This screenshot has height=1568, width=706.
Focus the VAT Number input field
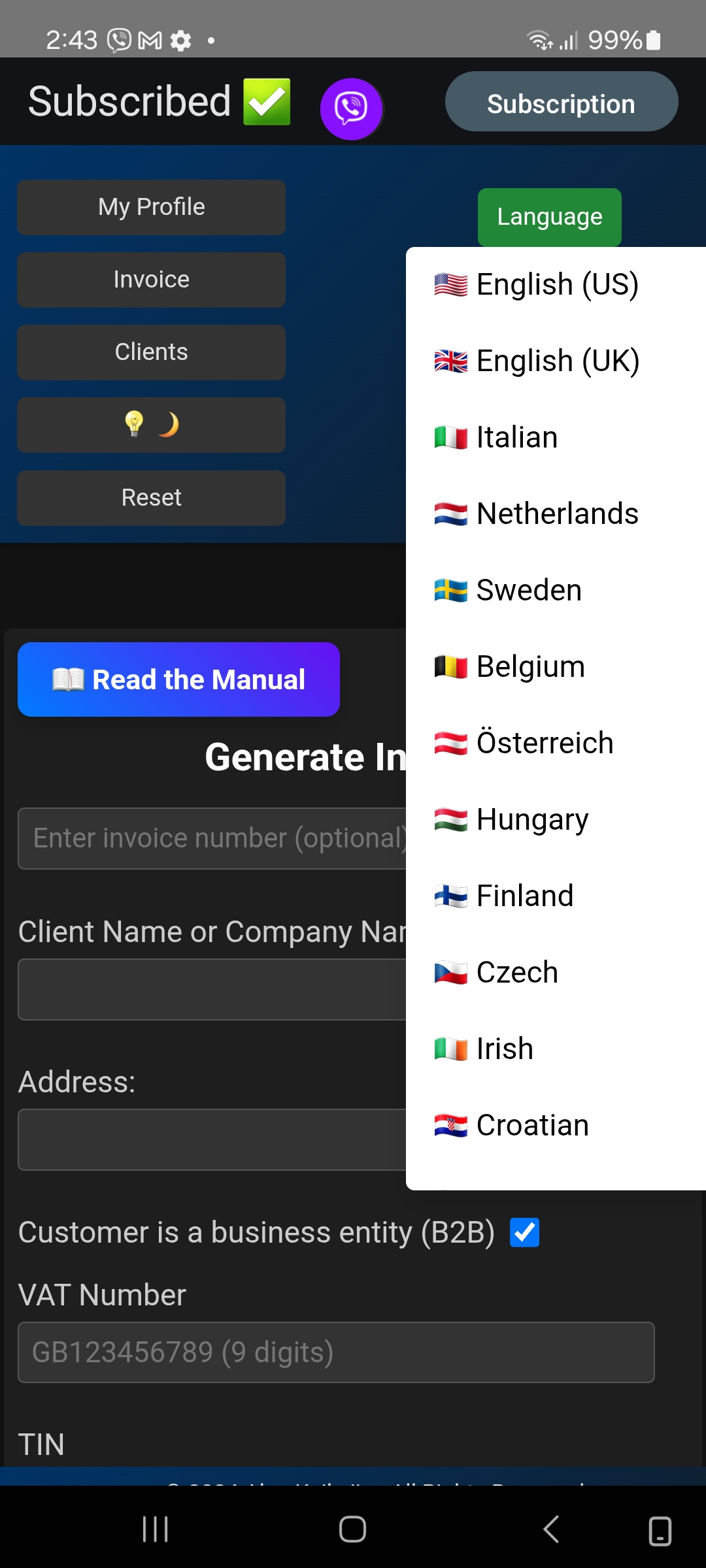pyautogui.click(x=336, y=1352)
